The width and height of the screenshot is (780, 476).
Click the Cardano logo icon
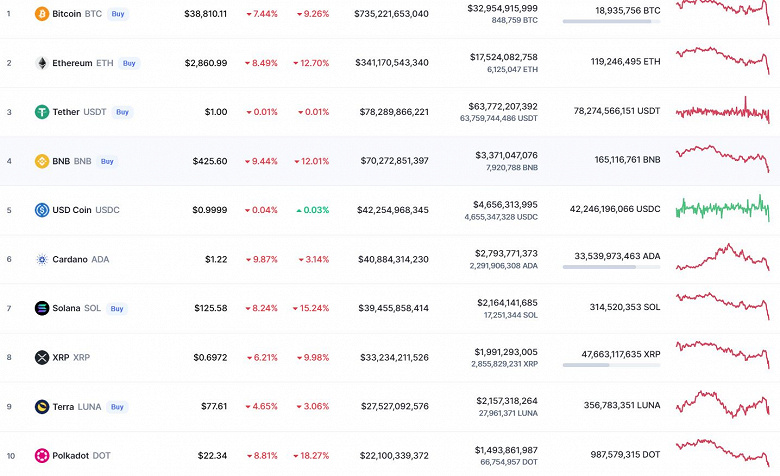pos(42,259)
